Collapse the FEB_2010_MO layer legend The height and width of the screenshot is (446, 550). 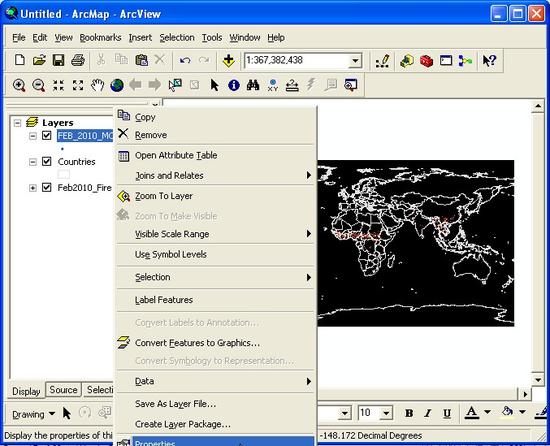pyautogui.click(x=33, y=136)
